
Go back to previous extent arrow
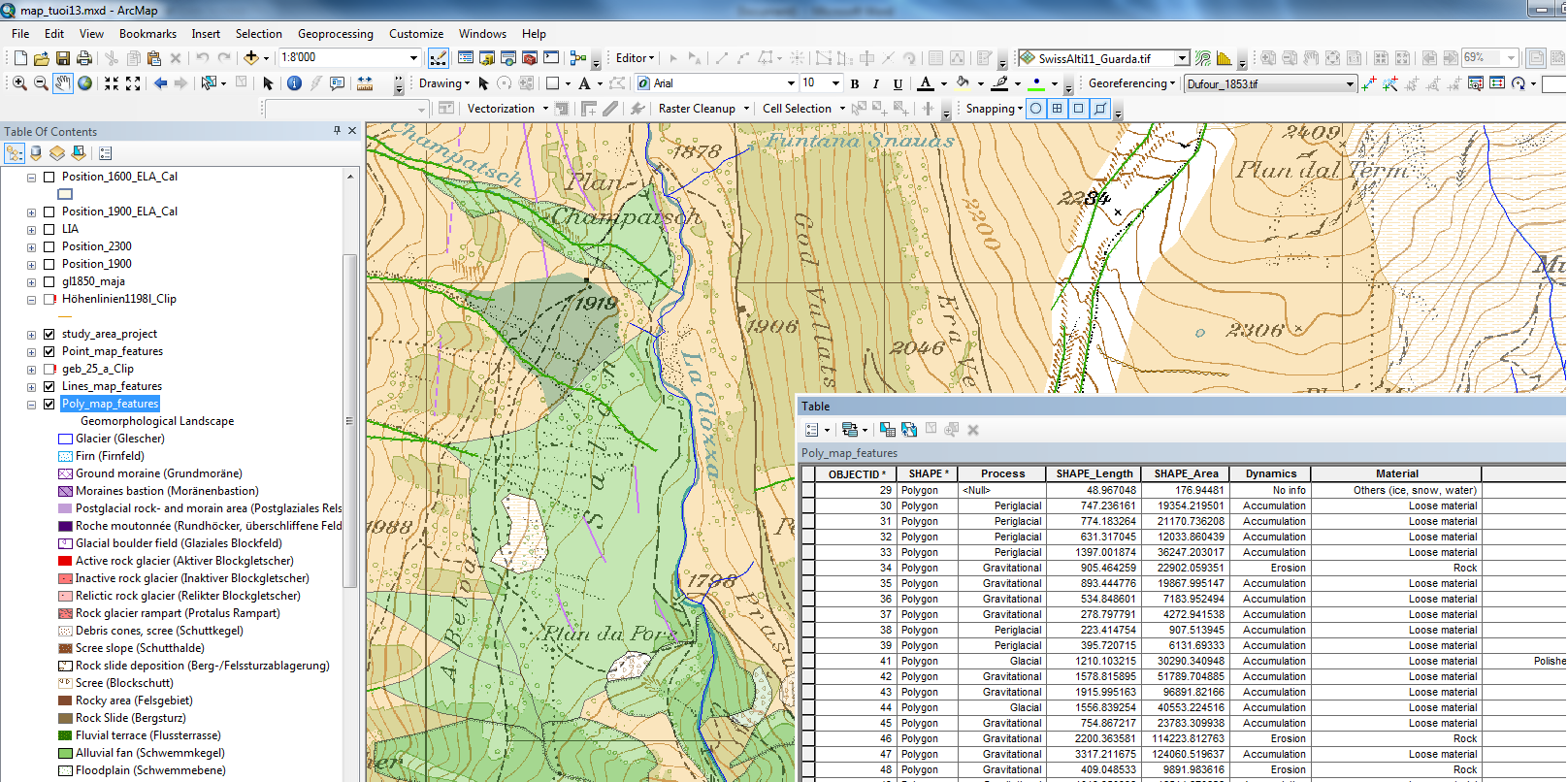coord(160,83)
